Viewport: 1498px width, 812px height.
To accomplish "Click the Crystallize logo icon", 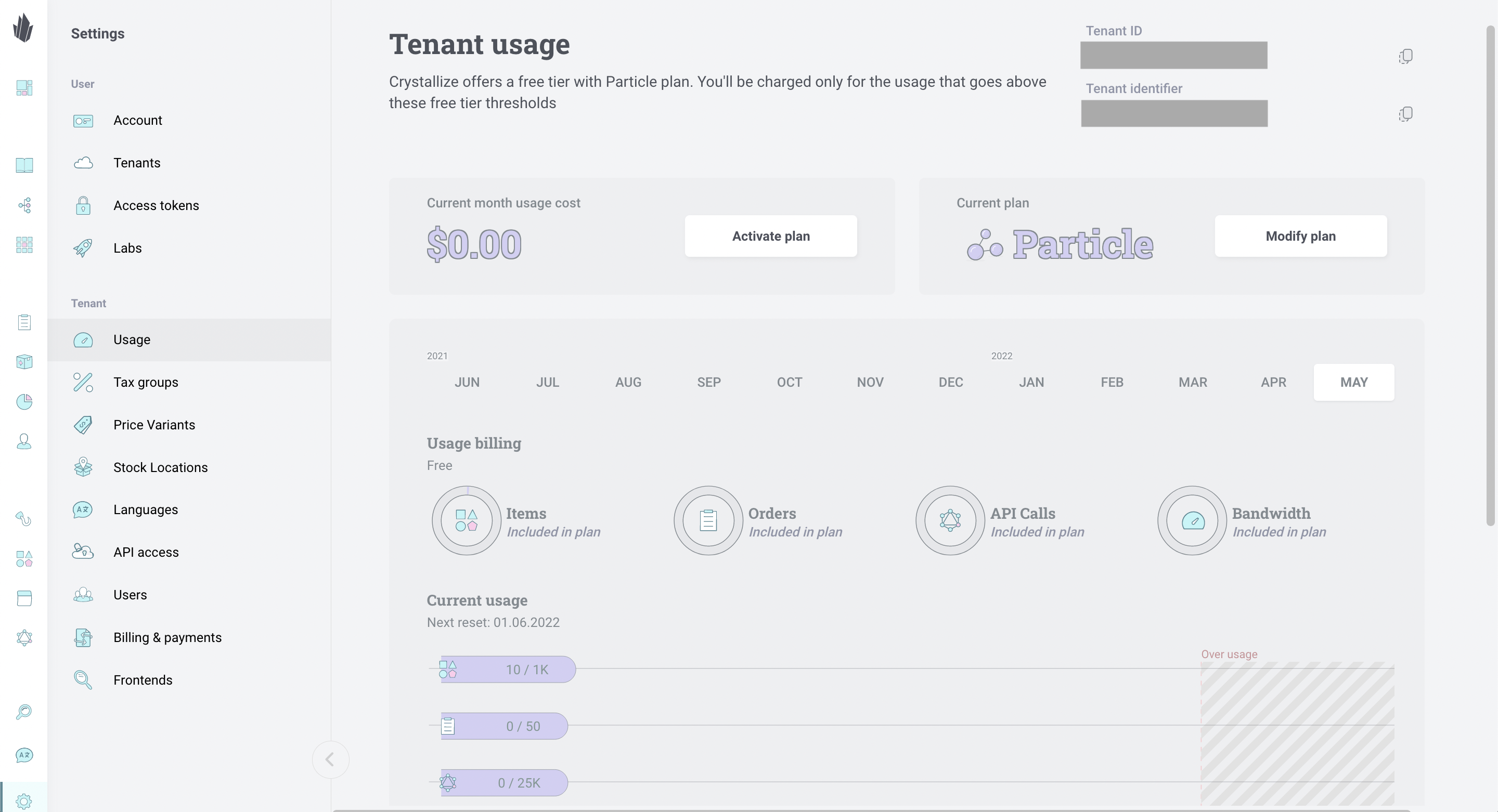I will click(23, 28).
